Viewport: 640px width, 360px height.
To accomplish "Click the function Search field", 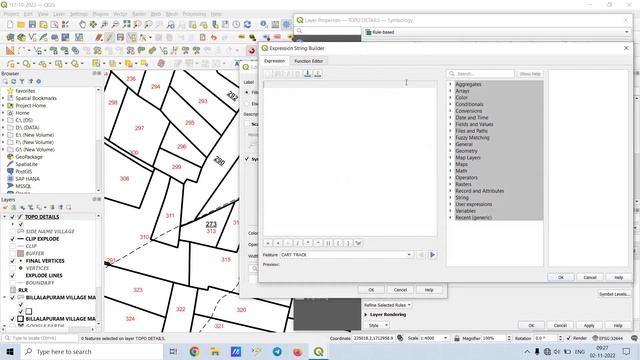I will (x=481, y=74).
